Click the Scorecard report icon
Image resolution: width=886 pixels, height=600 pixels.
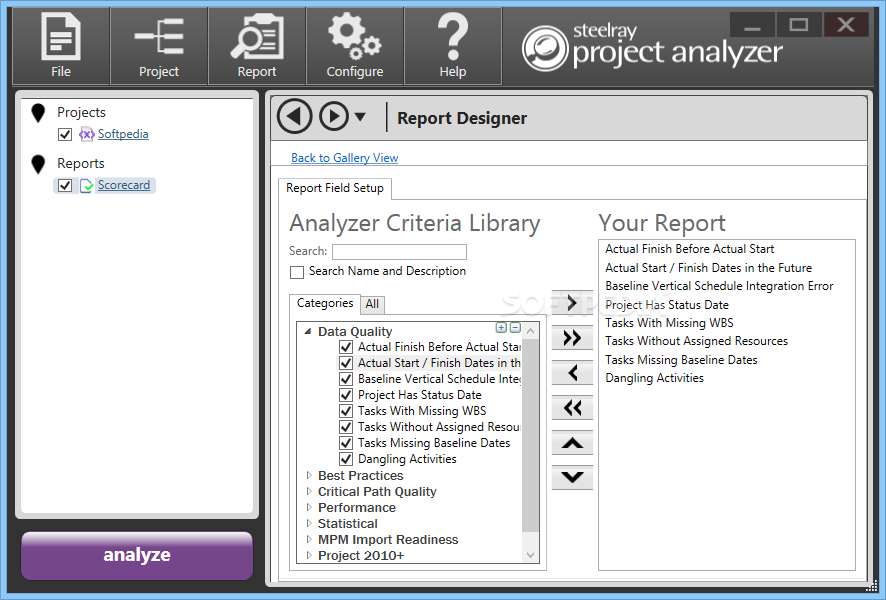coord(86,185)
